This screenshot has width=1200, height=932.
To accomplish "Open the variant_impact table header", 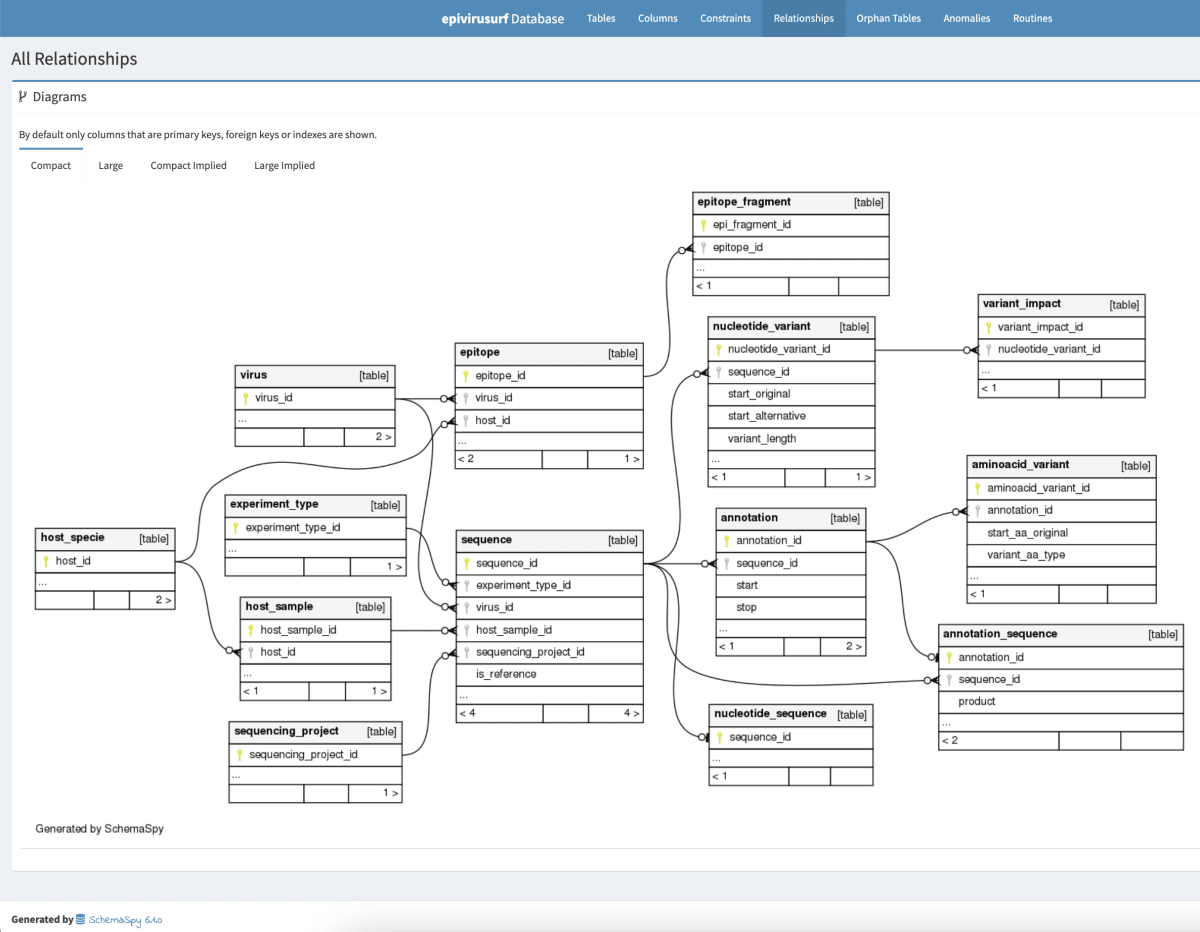I will coord(1061,304).
